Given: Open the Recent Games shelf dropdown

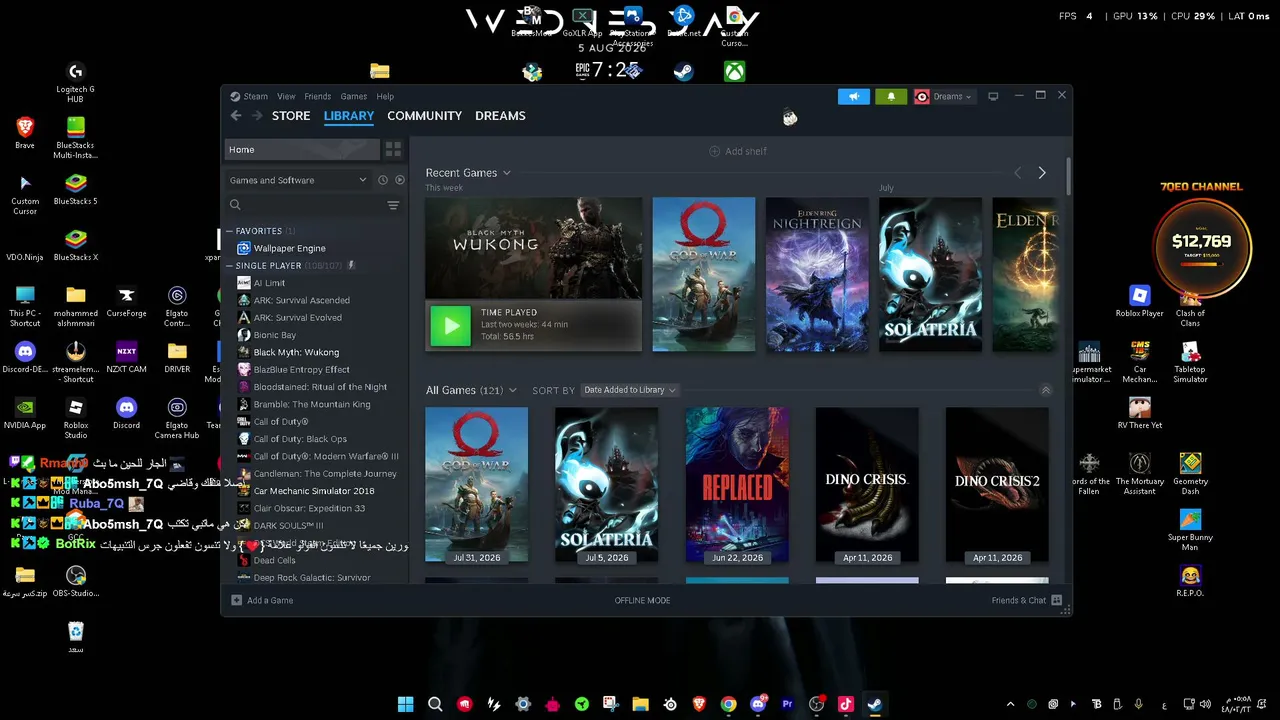Looking at the screenshot, I should (468, 173).
